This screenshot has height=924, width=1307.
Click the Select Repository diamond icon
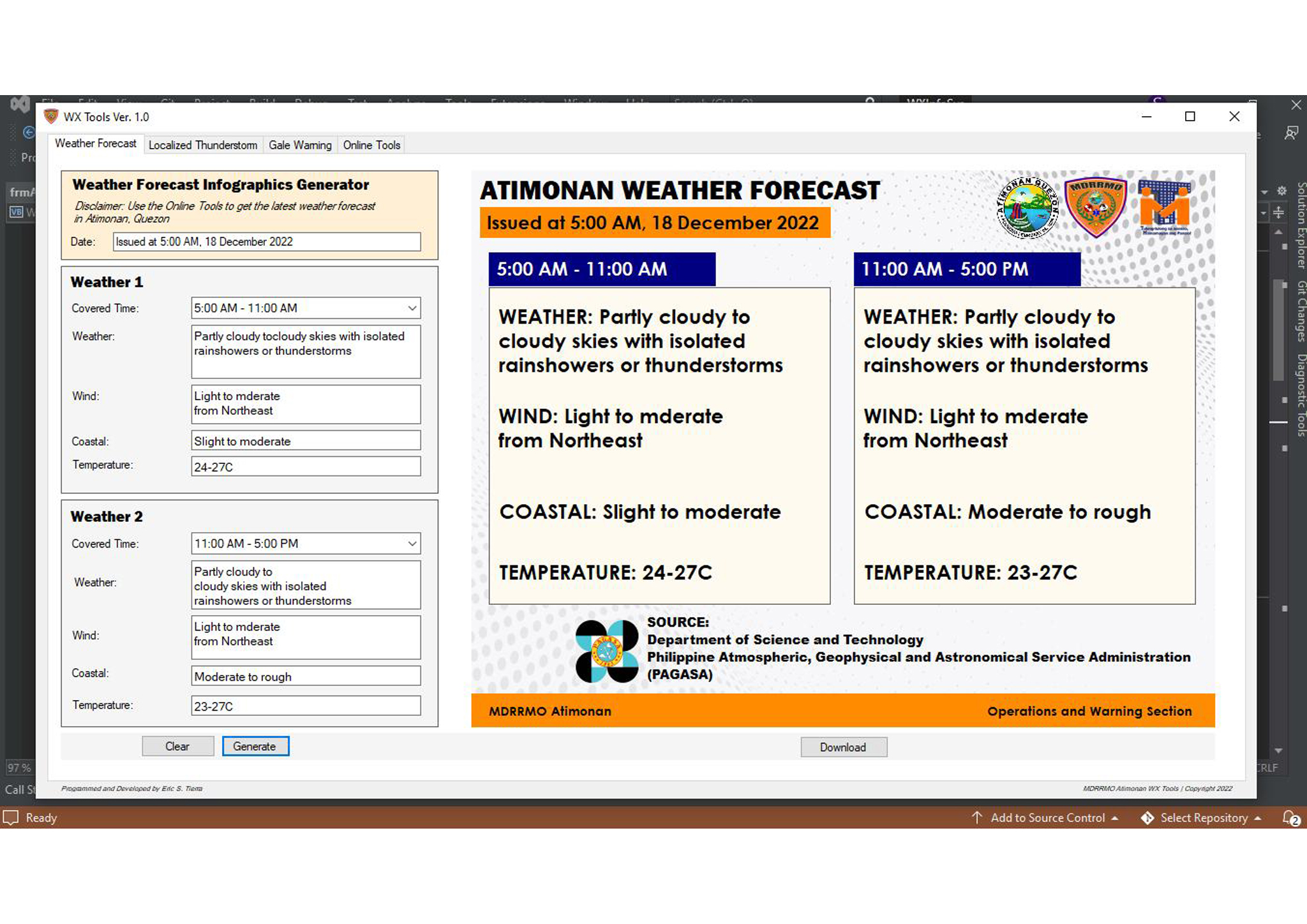1147,818
